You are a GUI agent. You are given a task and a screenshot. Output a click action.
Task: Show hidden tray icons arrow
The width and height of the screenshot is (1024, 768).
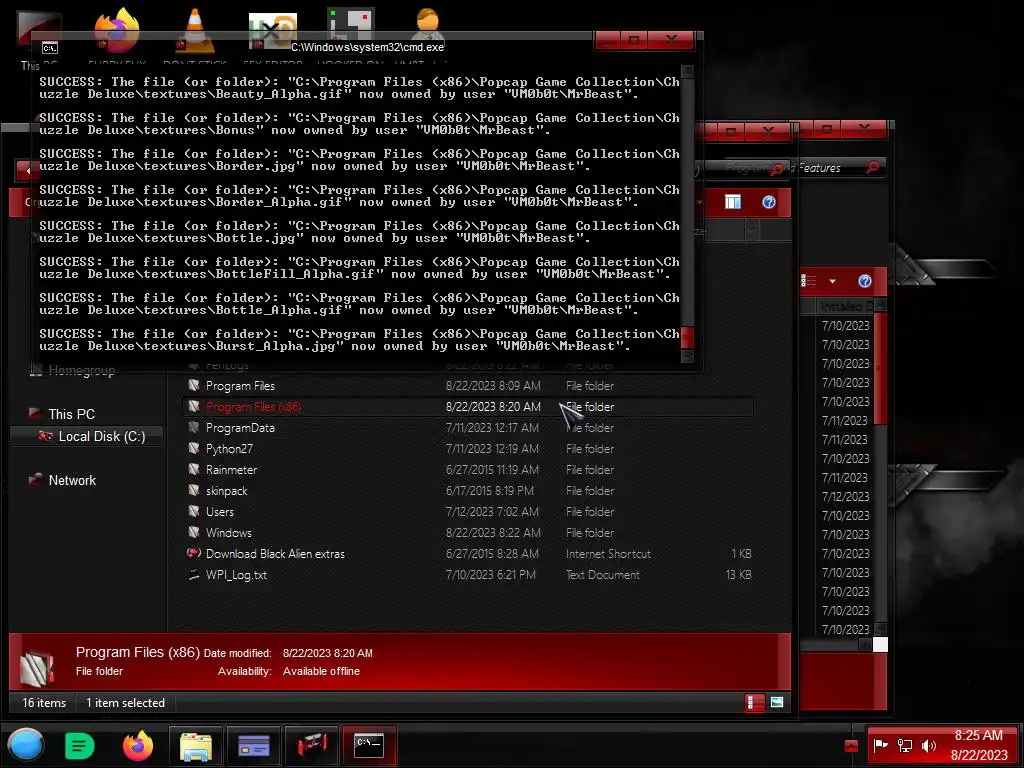pyautogui.click(x=851, y=746)
